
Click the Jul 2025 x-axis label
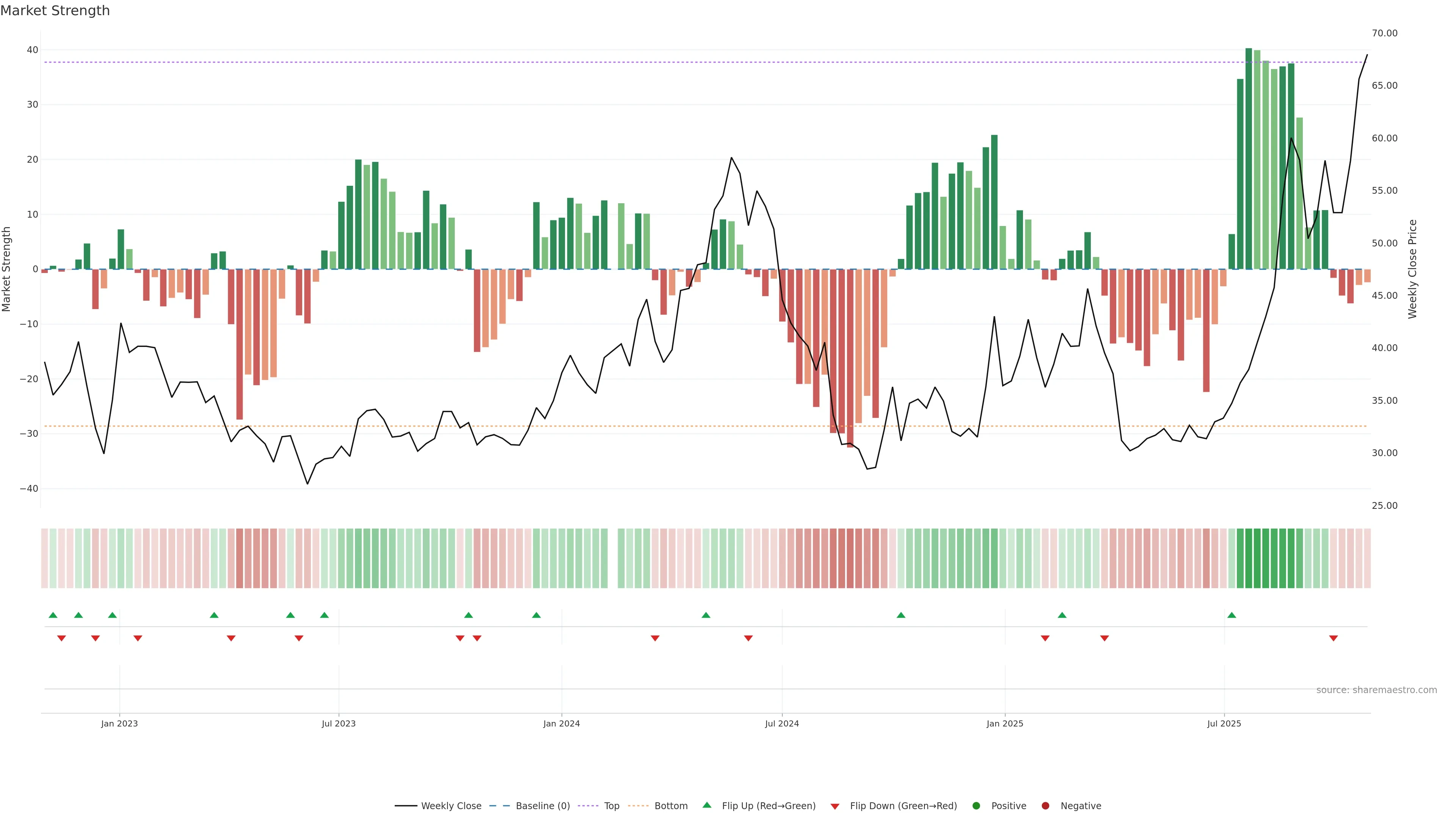(x=1224, y=723)
